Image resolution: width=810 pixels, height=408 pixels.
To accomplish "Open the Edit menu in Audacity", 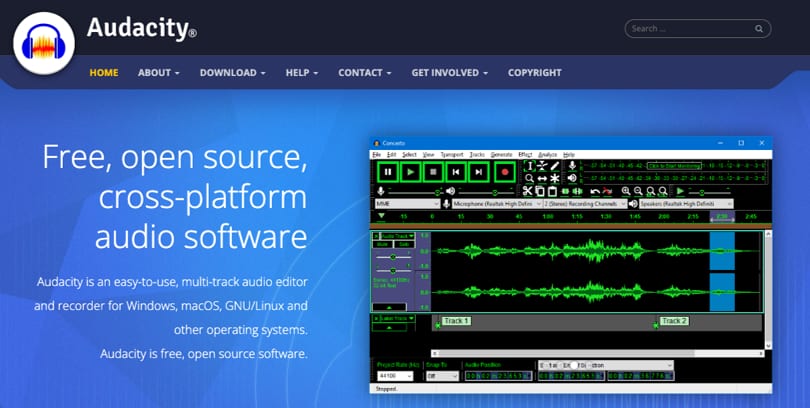I will 392,154.
